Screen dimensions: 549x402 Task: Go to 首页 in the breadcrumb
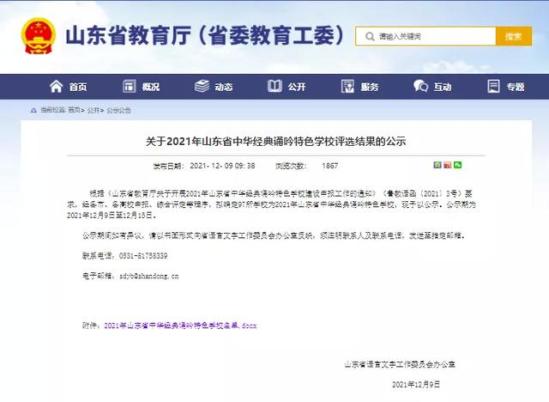tap(74, 110)
